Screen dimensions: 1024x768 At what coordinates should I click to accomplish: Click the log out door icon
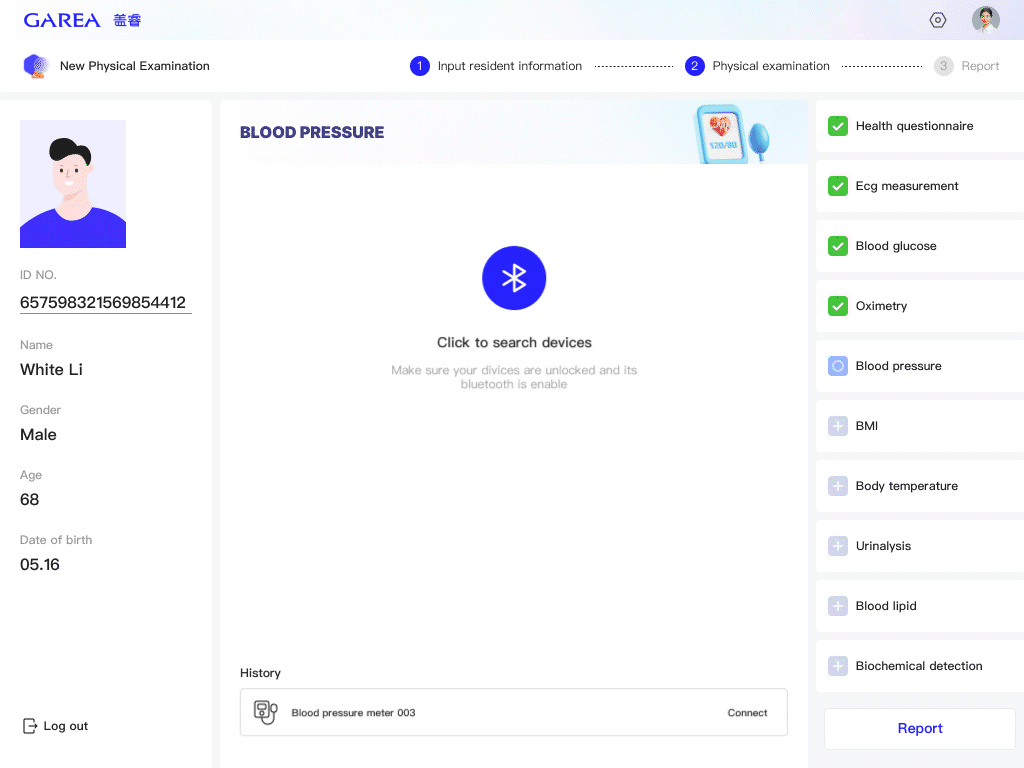tap(29, 726)
